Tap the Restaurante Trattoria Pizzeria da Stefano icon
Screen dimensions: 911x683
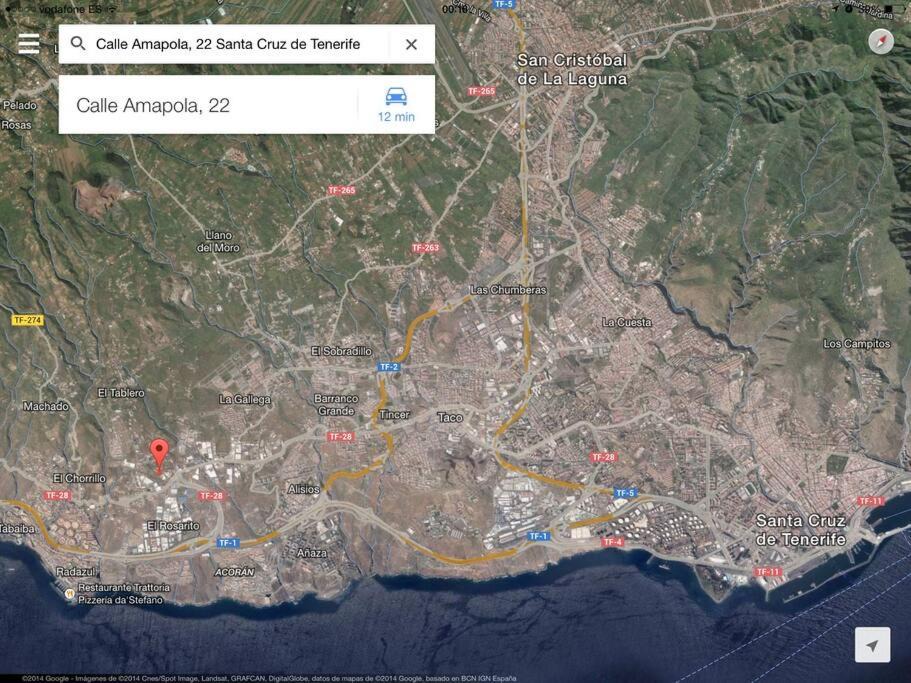click(69, 594)
